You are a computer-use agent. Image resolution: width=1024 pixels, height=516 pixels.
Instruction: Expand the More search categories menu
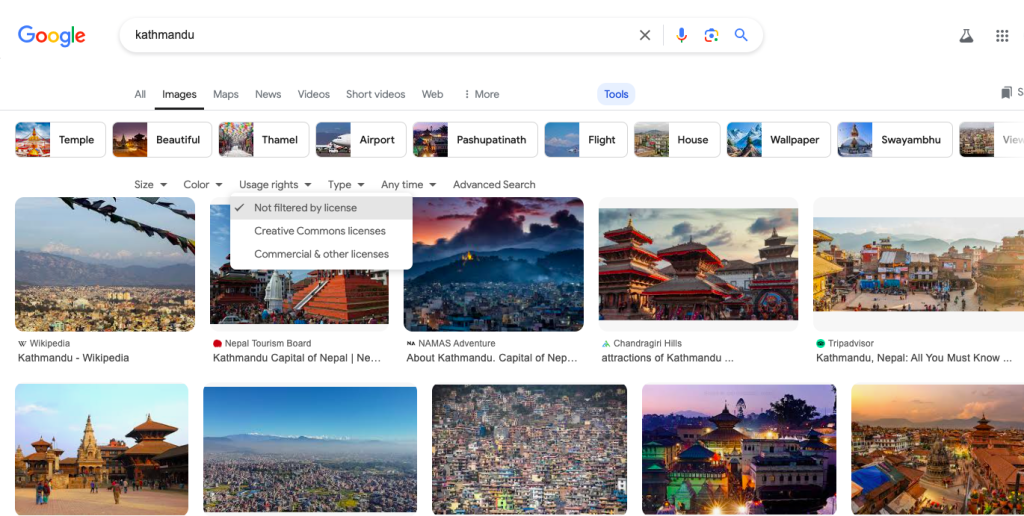pyautogui.click(x=481, y=94)
